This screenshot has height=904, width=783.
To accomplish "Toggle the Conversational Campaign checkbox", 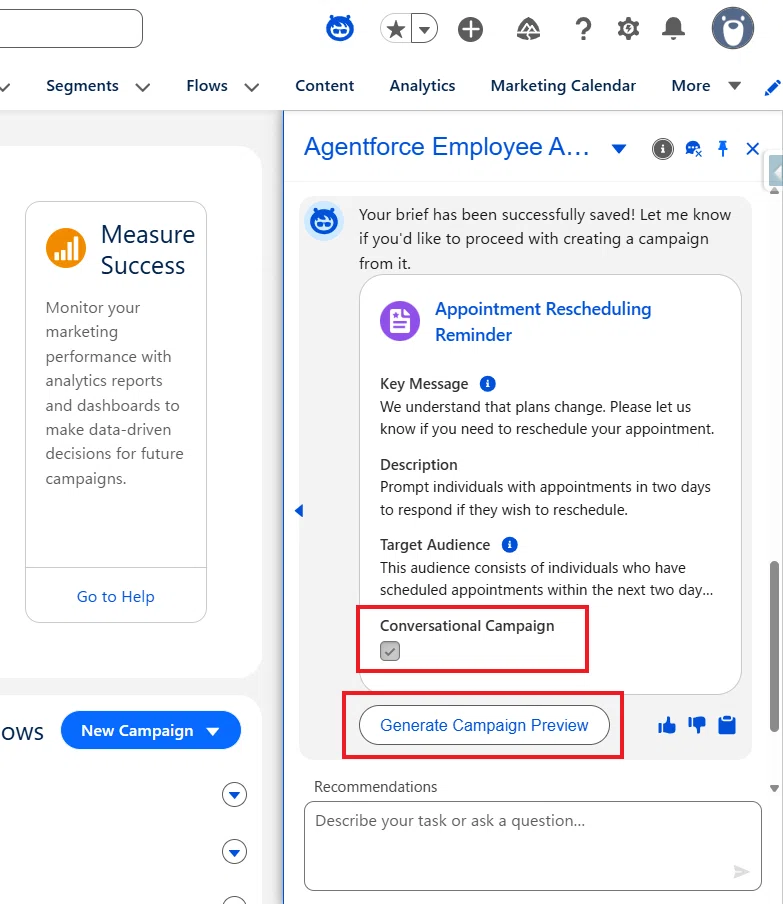I will tap(390, 651).
